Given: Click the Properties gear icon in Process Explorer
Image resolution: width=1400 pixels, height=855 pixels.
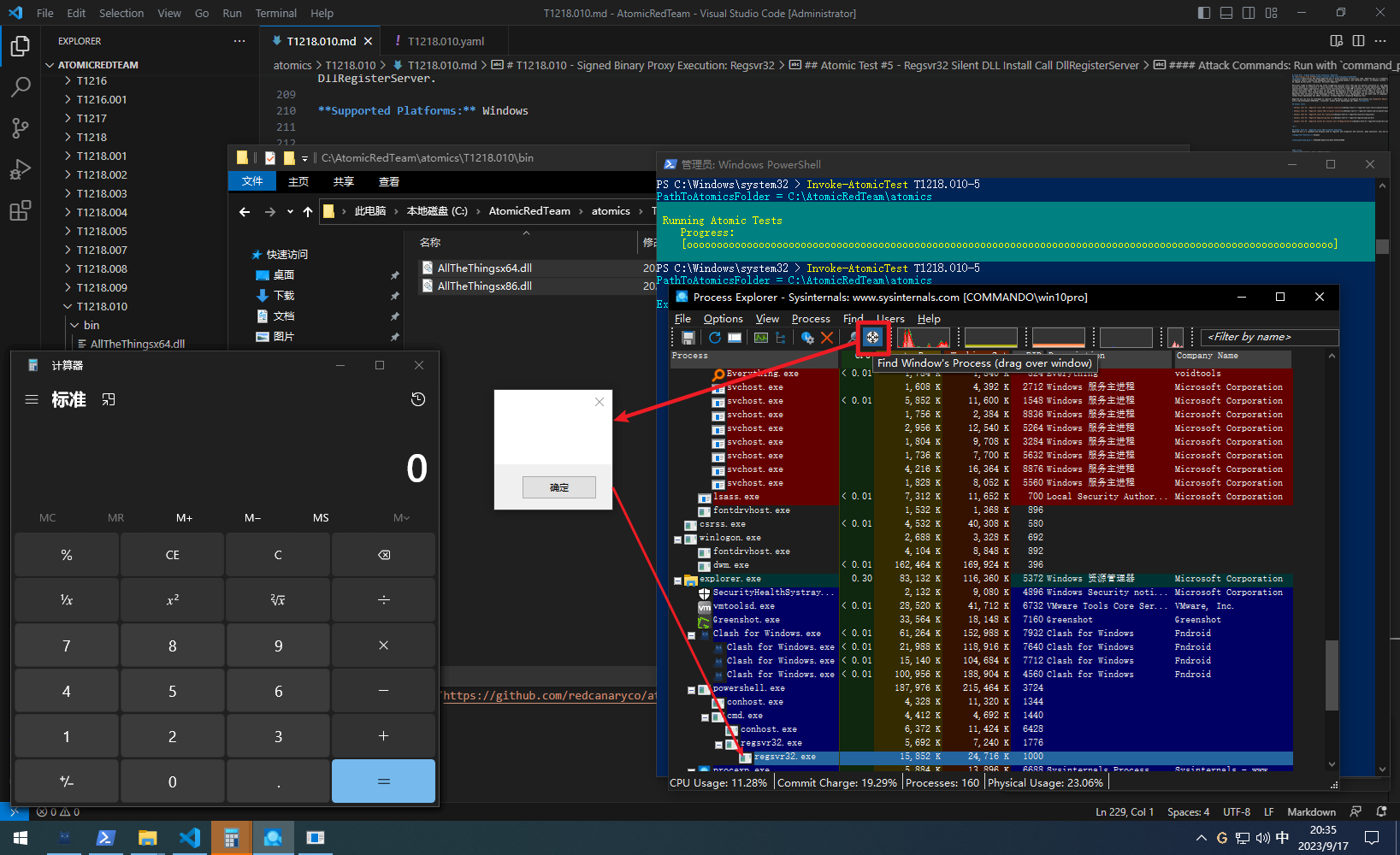Looking at the screenshot, I should click(807, 338).
